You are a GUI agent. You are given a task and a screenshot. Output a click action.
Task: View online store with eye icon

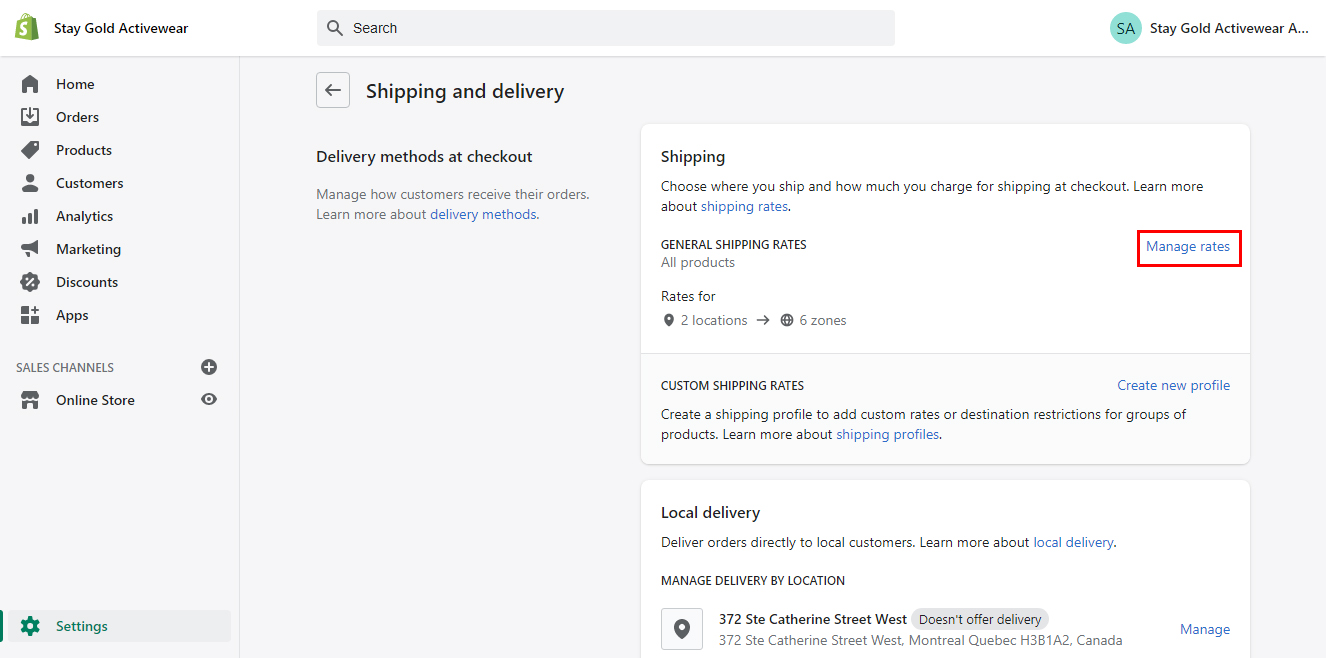click(209, 399)
